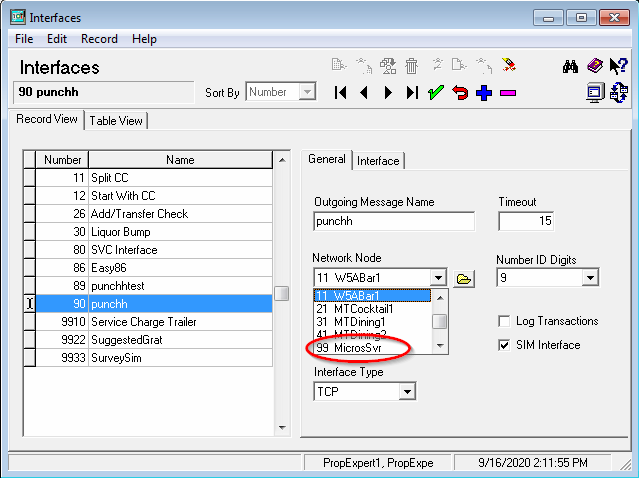Select the SurveySim row
639x478 pixels.
pos(154,358)
